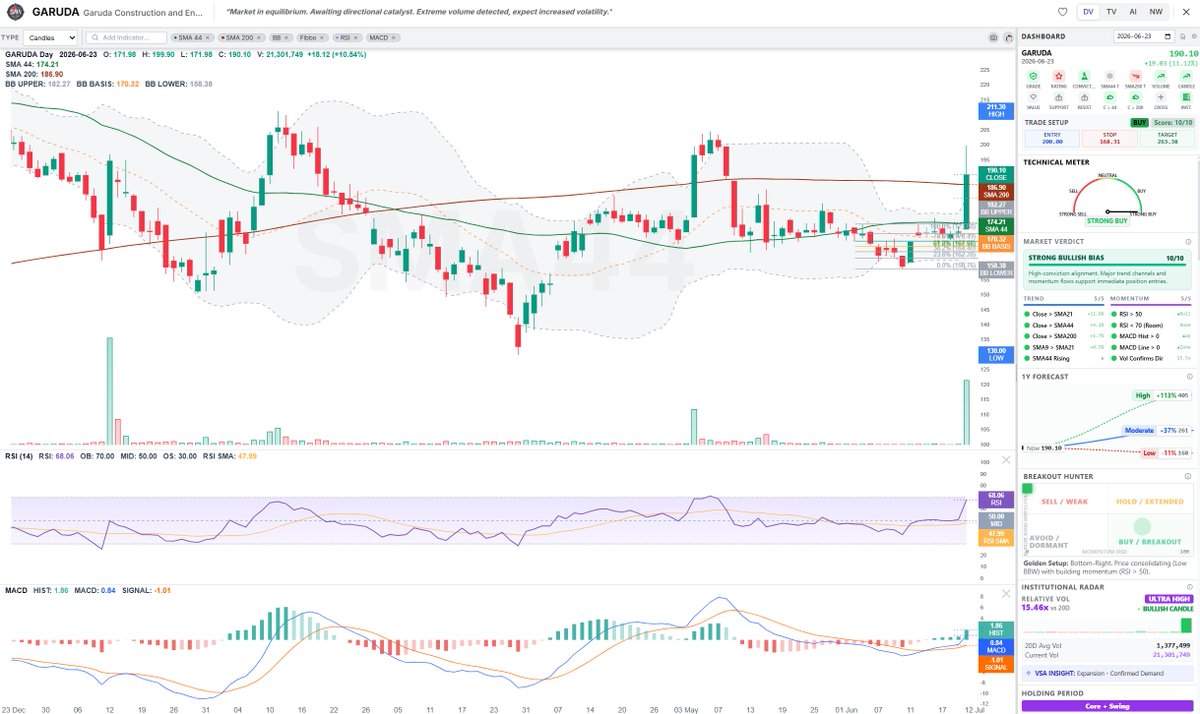This screenshot has width=1200, height=714.
Task: Open the SUPPORT indicator icon
Action: [x=1059, y=97]
